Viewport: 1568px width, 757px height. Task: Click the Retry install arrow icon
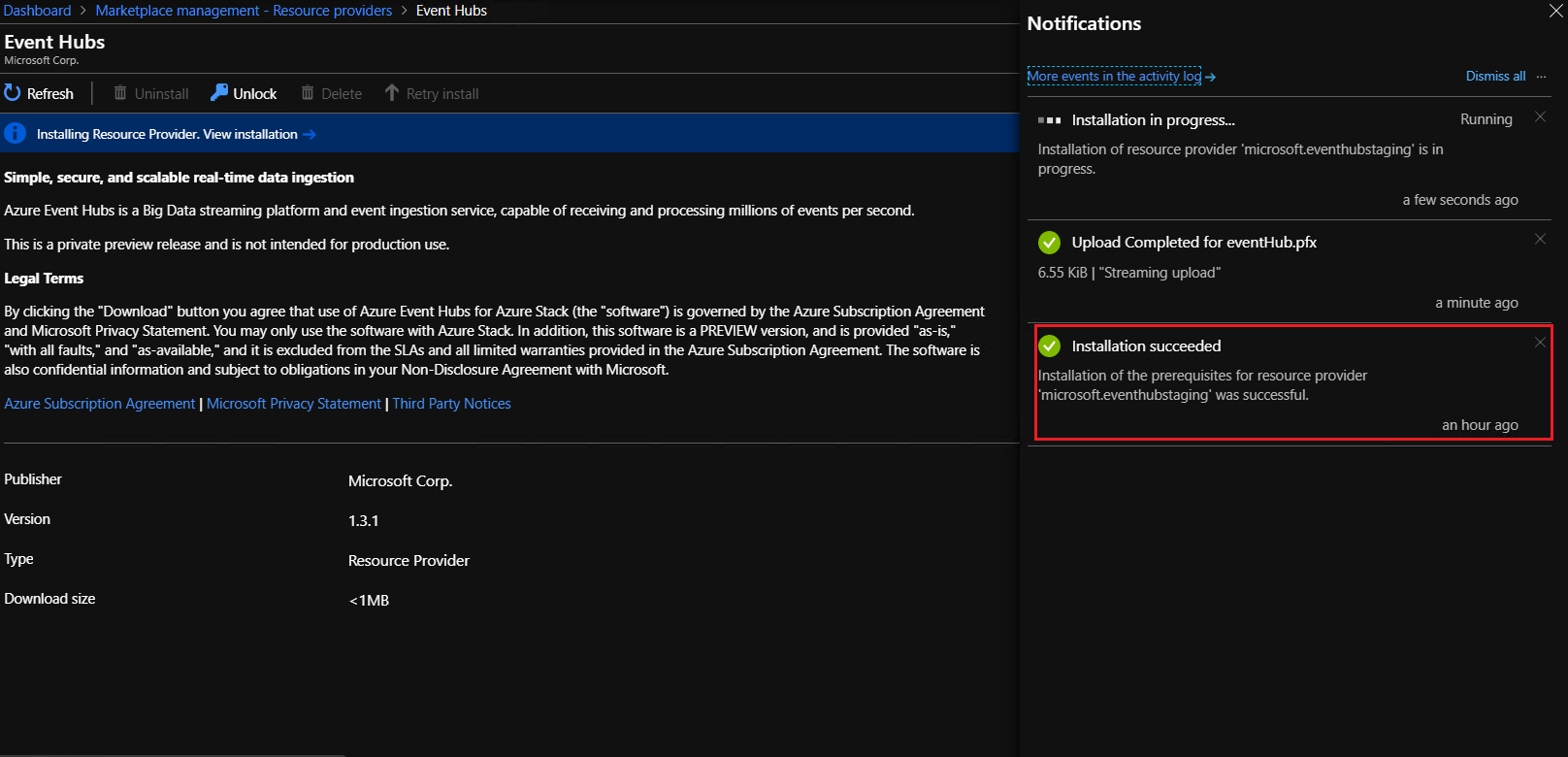pyautogui.click(x=392, y=93)
